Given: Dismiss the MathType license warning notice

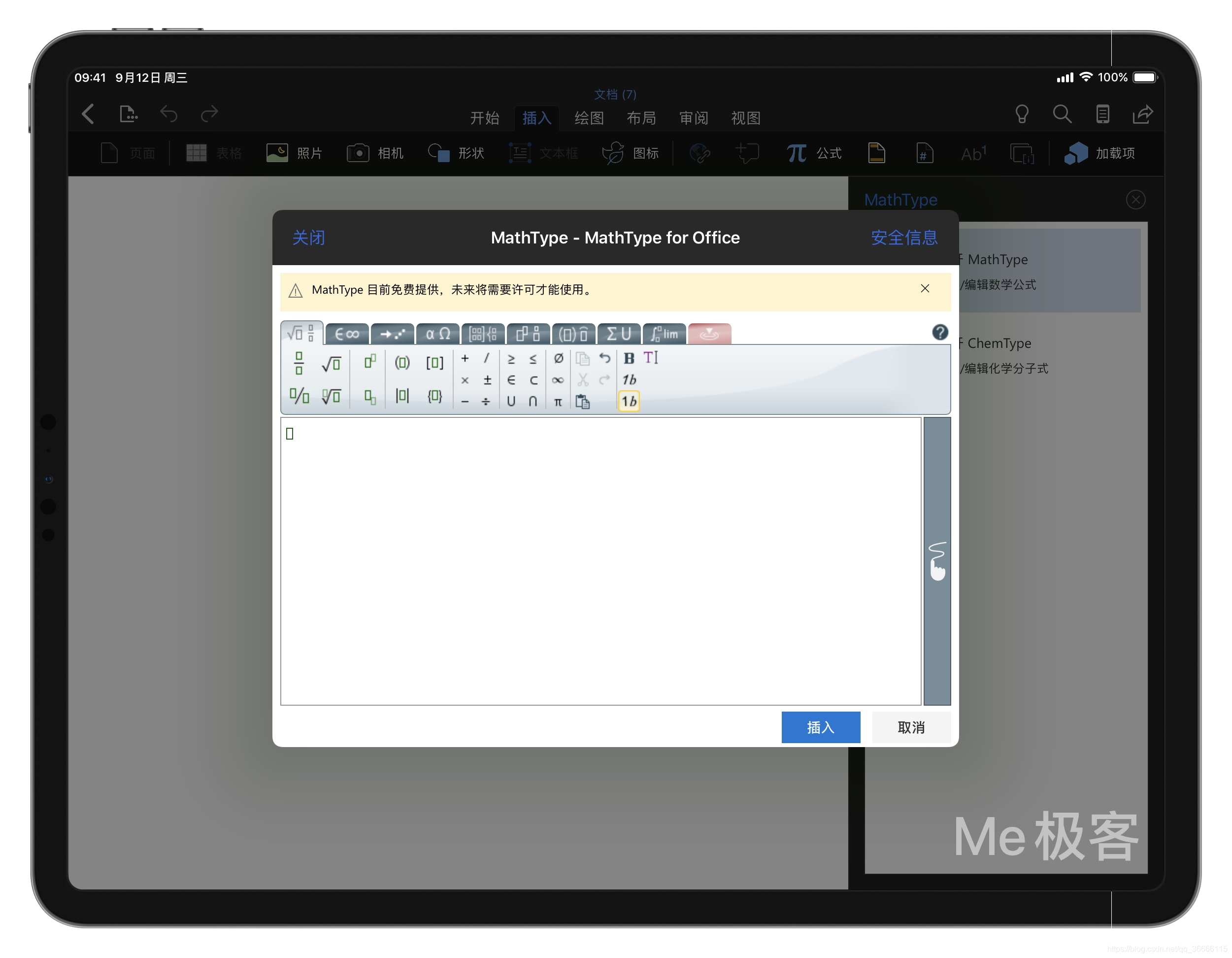Looking at the screenshot, I should tap(925, 289).
